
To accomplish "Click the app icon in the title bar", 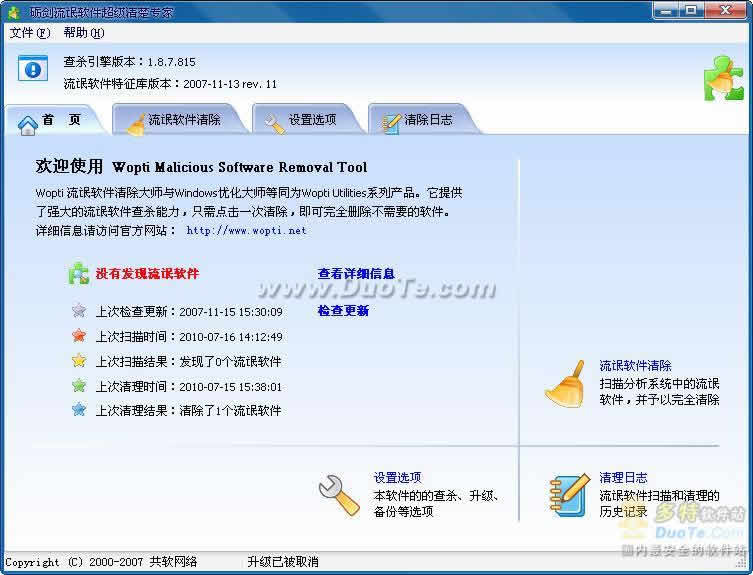I will tap(13, 12).
